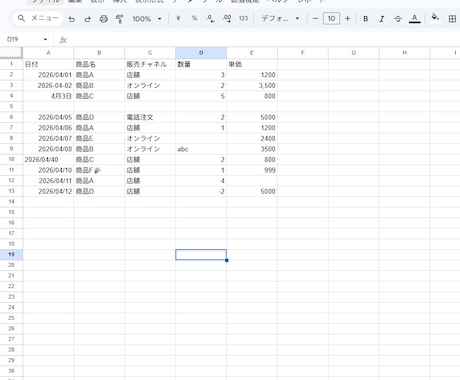460x380 pixels.
Task: Select cell with date 2026/04/01
Action: tap(48, 75)
